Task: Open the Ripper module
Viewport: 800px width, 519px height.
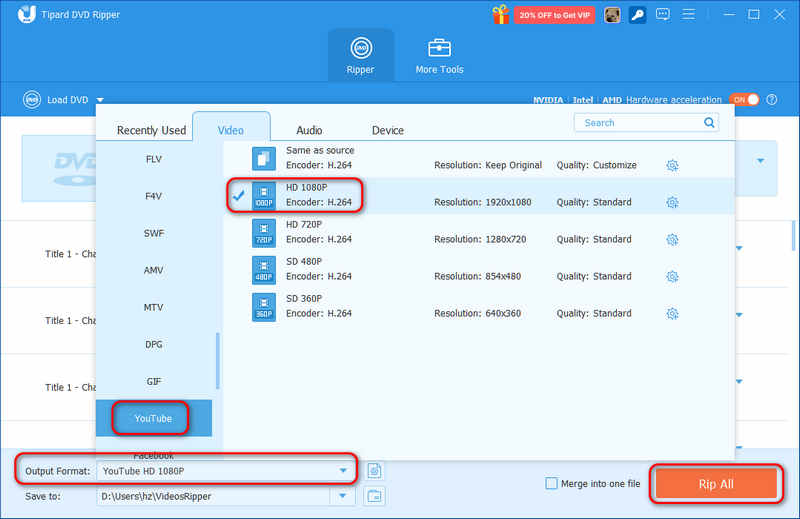Action: (x=360, y=56)
